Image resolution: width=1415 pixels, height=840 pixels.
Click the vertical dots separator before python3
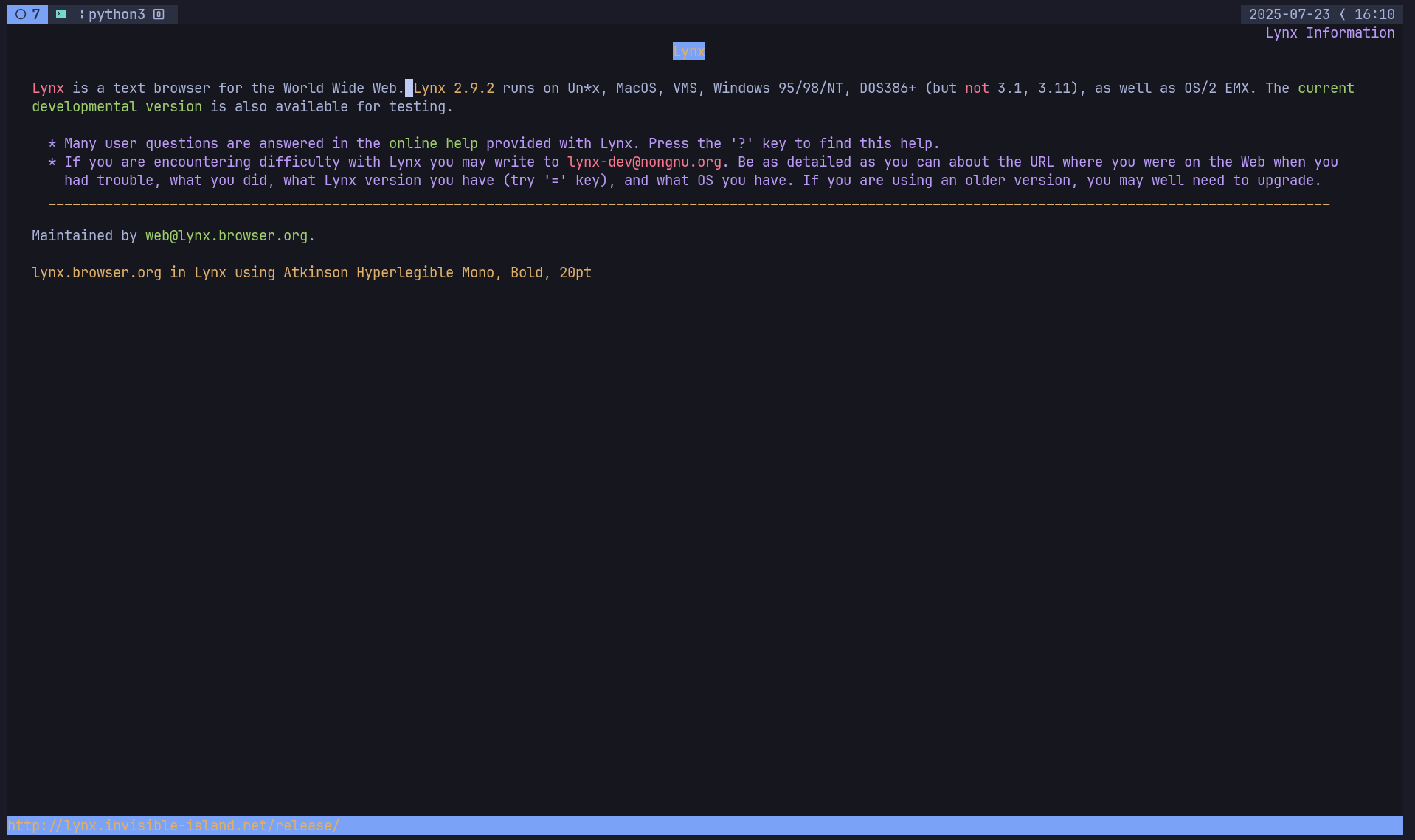(x=81, y=14)
